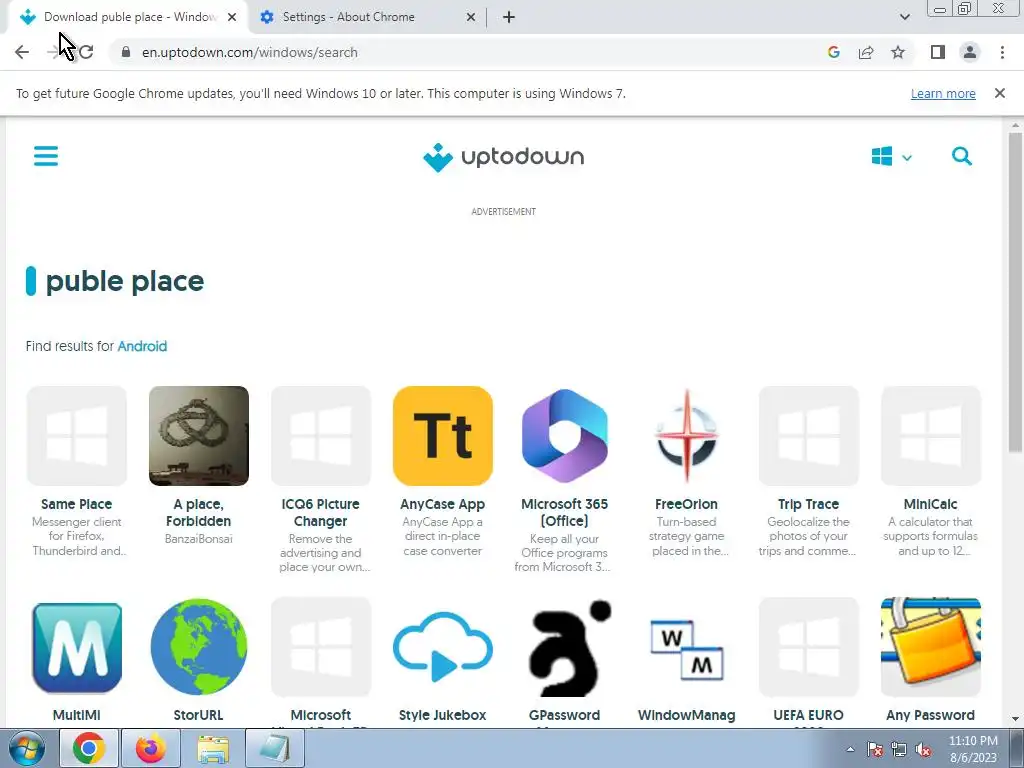
Task: Open the Any Password padlock icon
Action: pos(931,647)
